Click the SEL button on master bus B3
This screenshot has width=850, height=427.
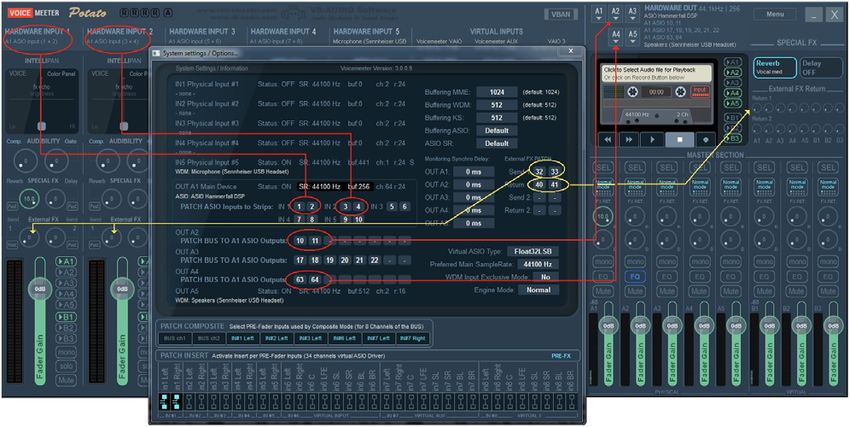(828, 167)
